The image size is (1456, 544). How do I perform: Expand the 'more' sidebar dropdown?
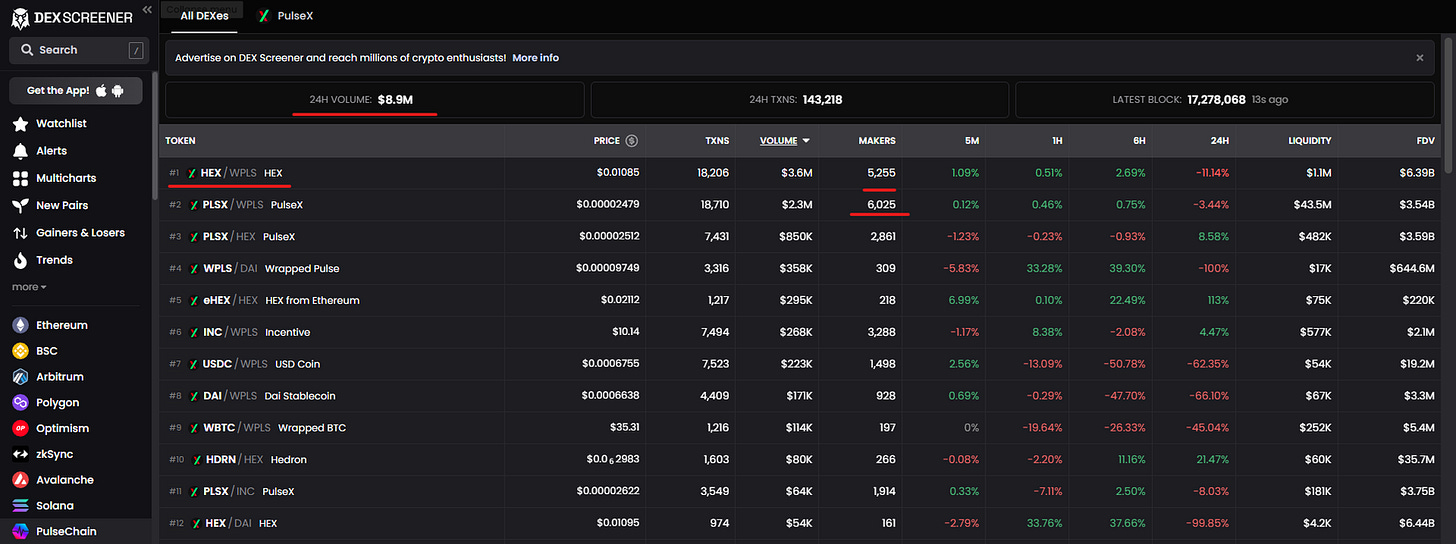coord(29,287)
